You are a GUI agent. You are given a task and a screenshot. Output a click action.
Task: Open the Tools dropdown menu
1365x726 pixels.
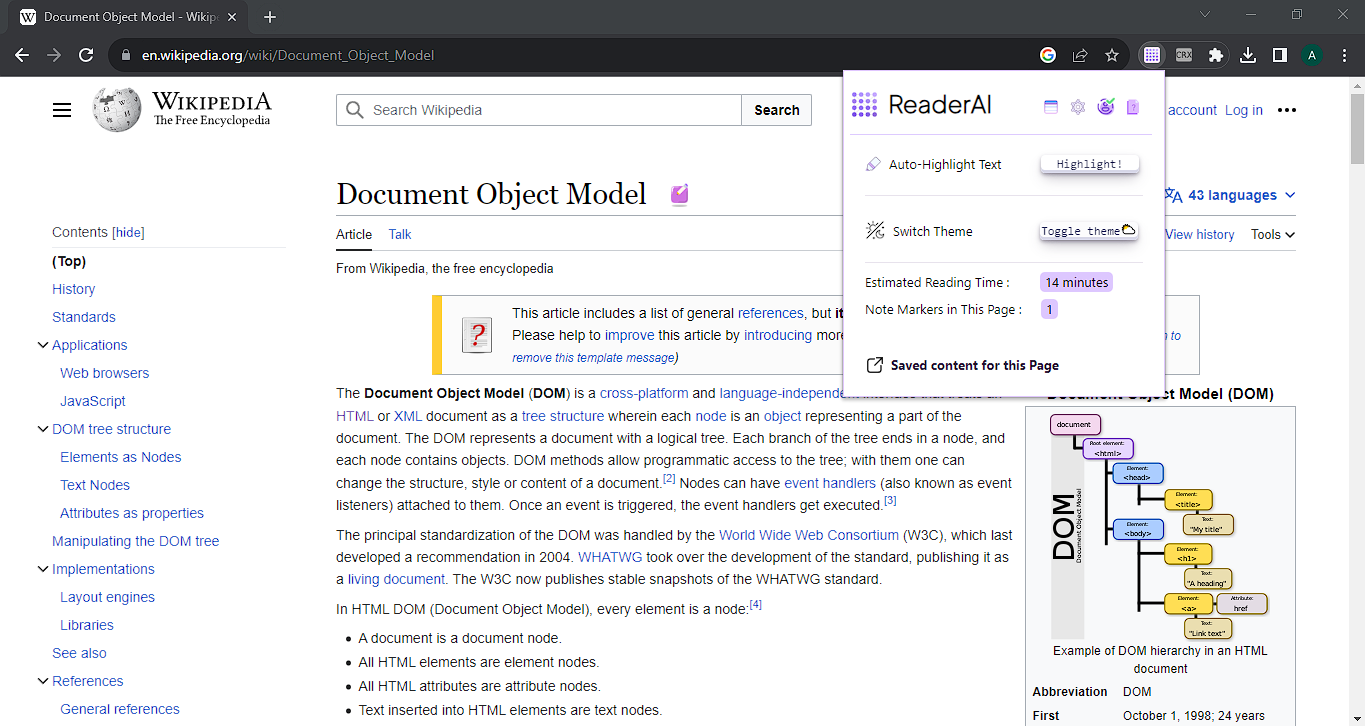[1273, 234]
